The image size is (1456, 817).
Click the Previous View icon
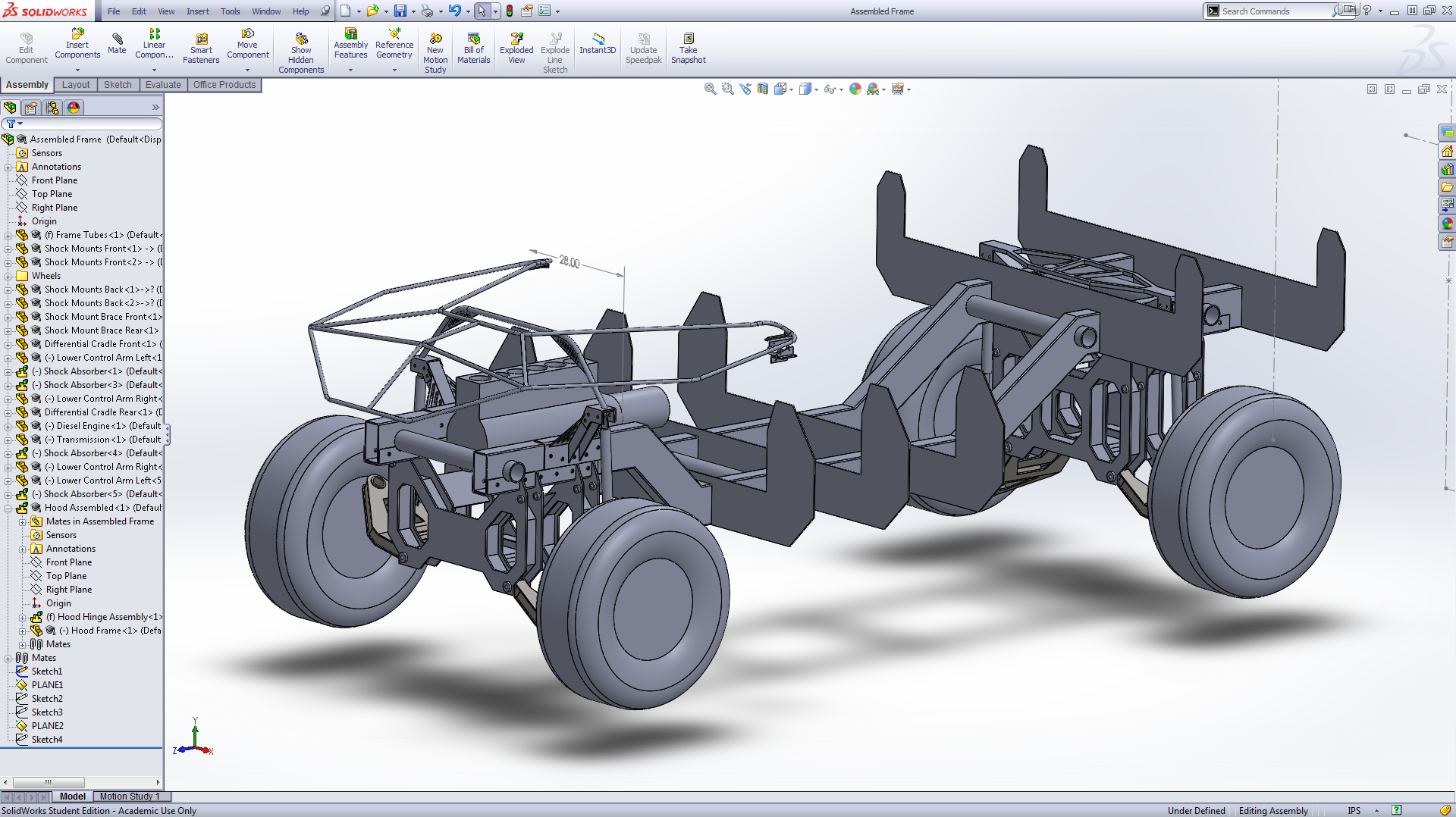[745, 89]
